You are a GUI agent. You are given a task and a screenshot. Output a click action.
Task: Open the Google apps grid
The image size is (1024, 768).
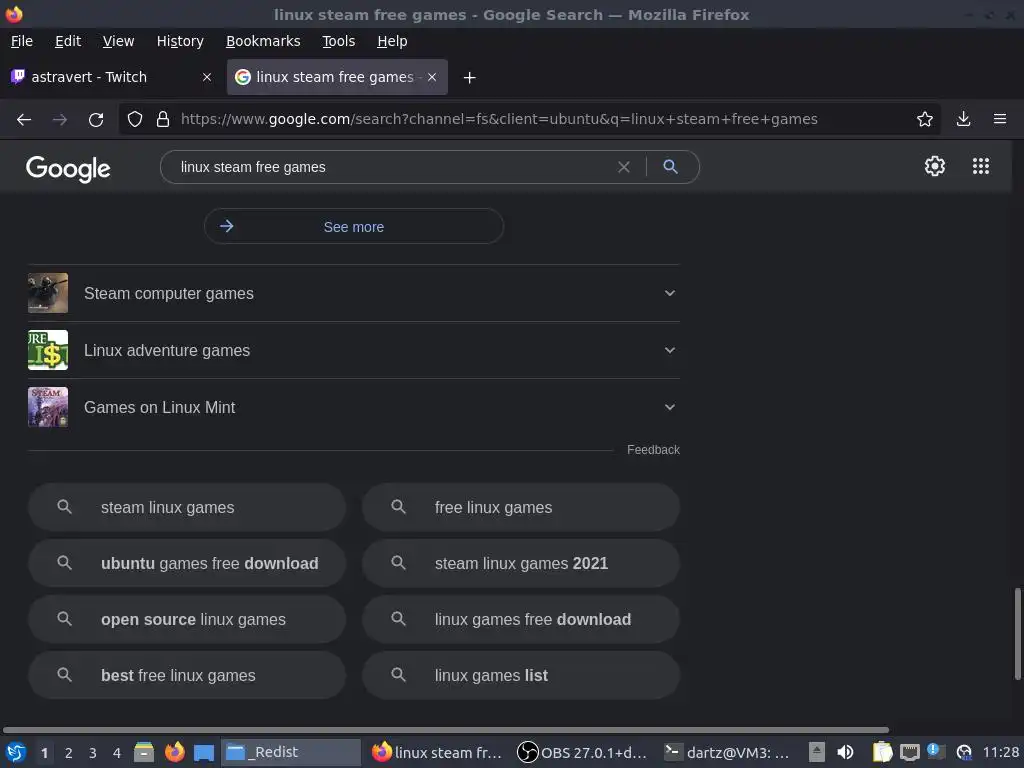[x=980, y=166]
